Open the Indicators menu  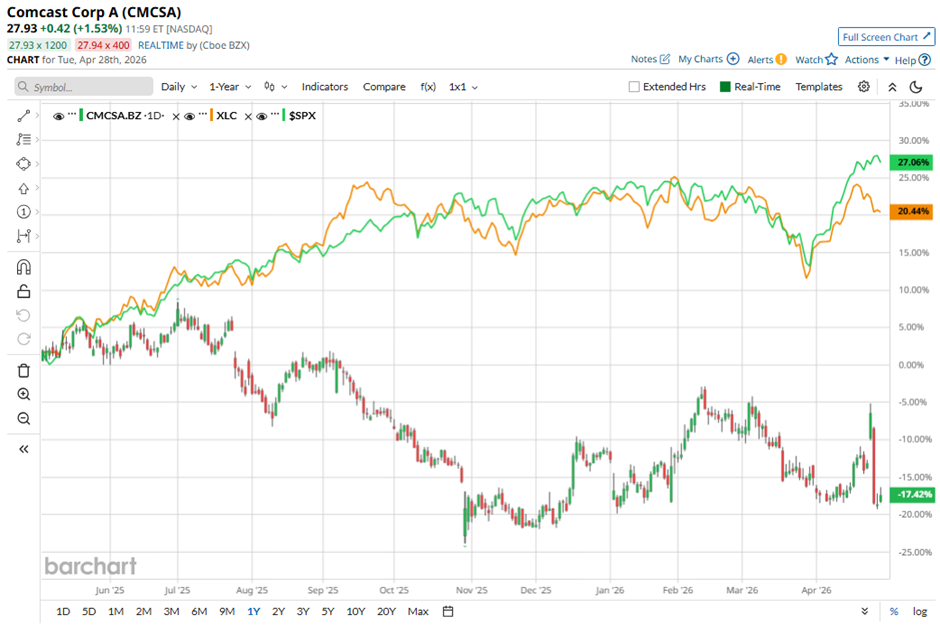click(324, 87)
